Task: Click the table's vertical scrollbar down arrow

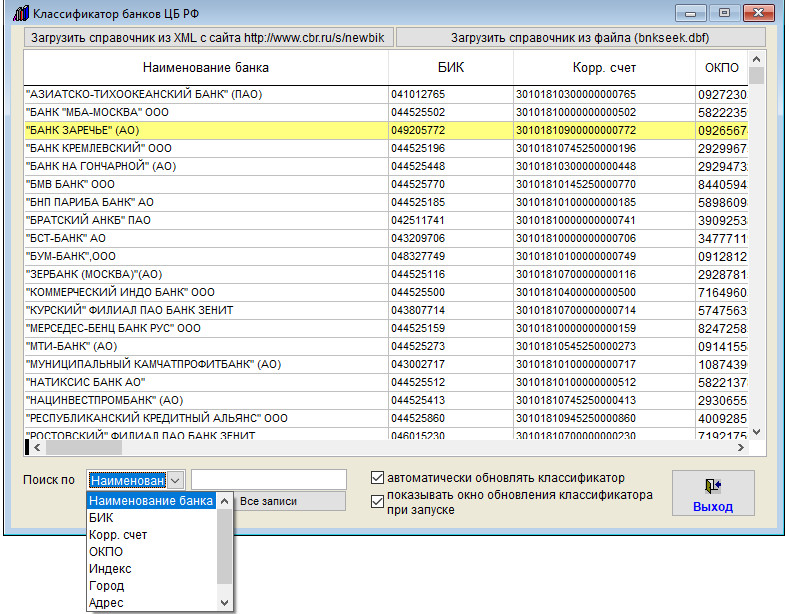Action: 757,432
